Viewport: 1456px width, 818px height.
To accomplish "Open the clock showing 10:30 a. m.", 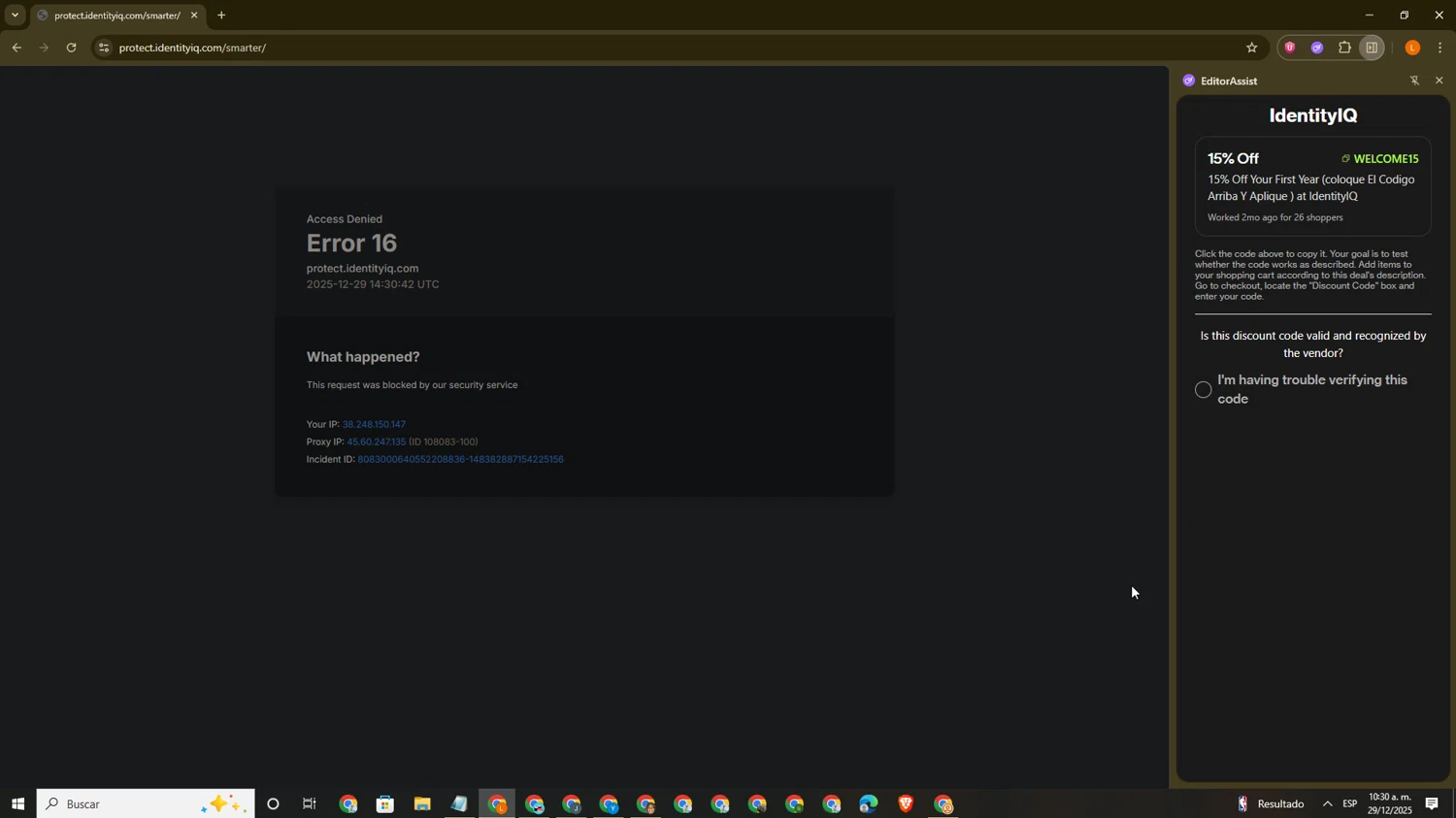I will pos(1390,803).
